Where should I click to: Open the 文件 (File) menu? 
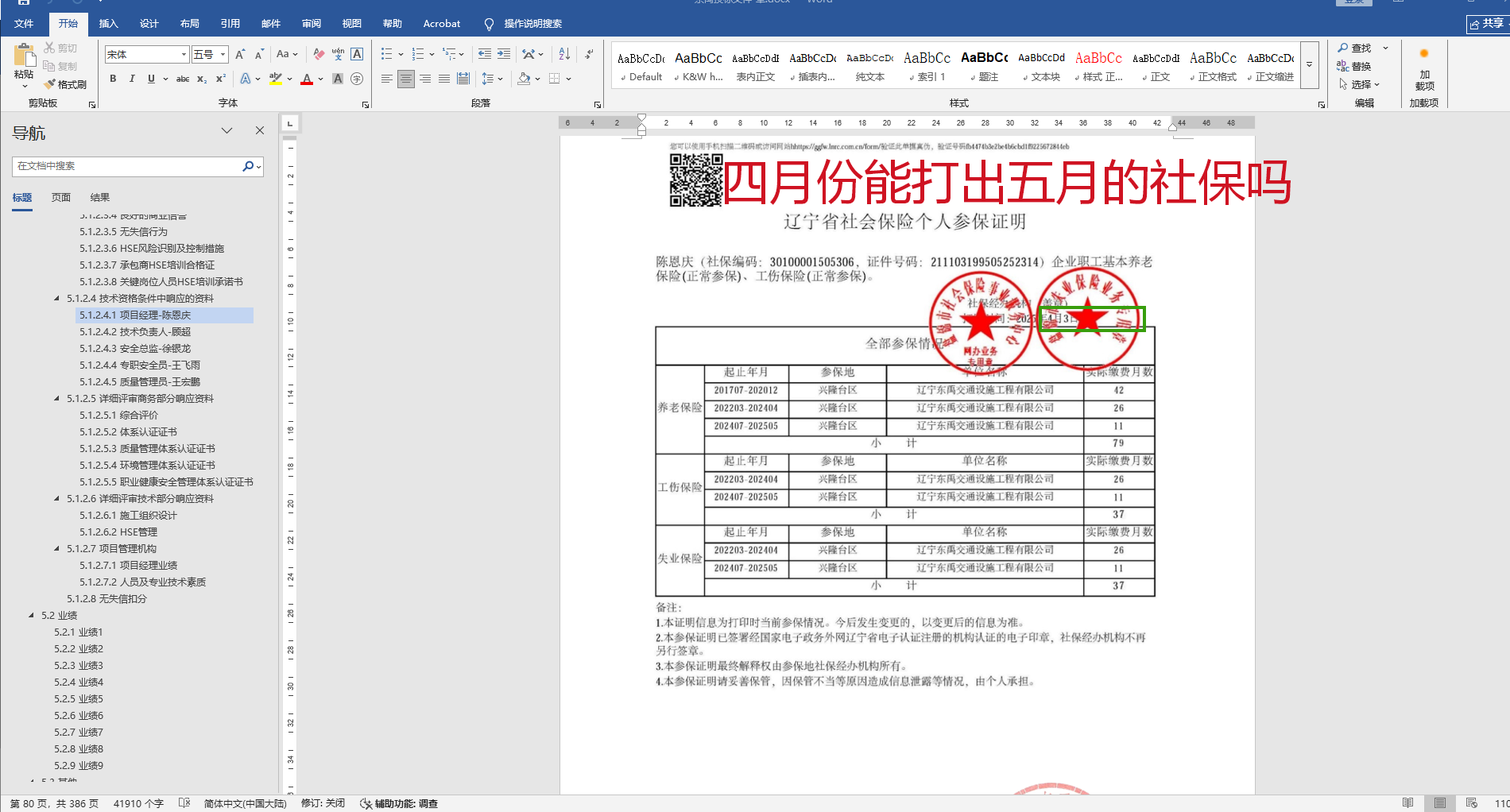point(24,24)
